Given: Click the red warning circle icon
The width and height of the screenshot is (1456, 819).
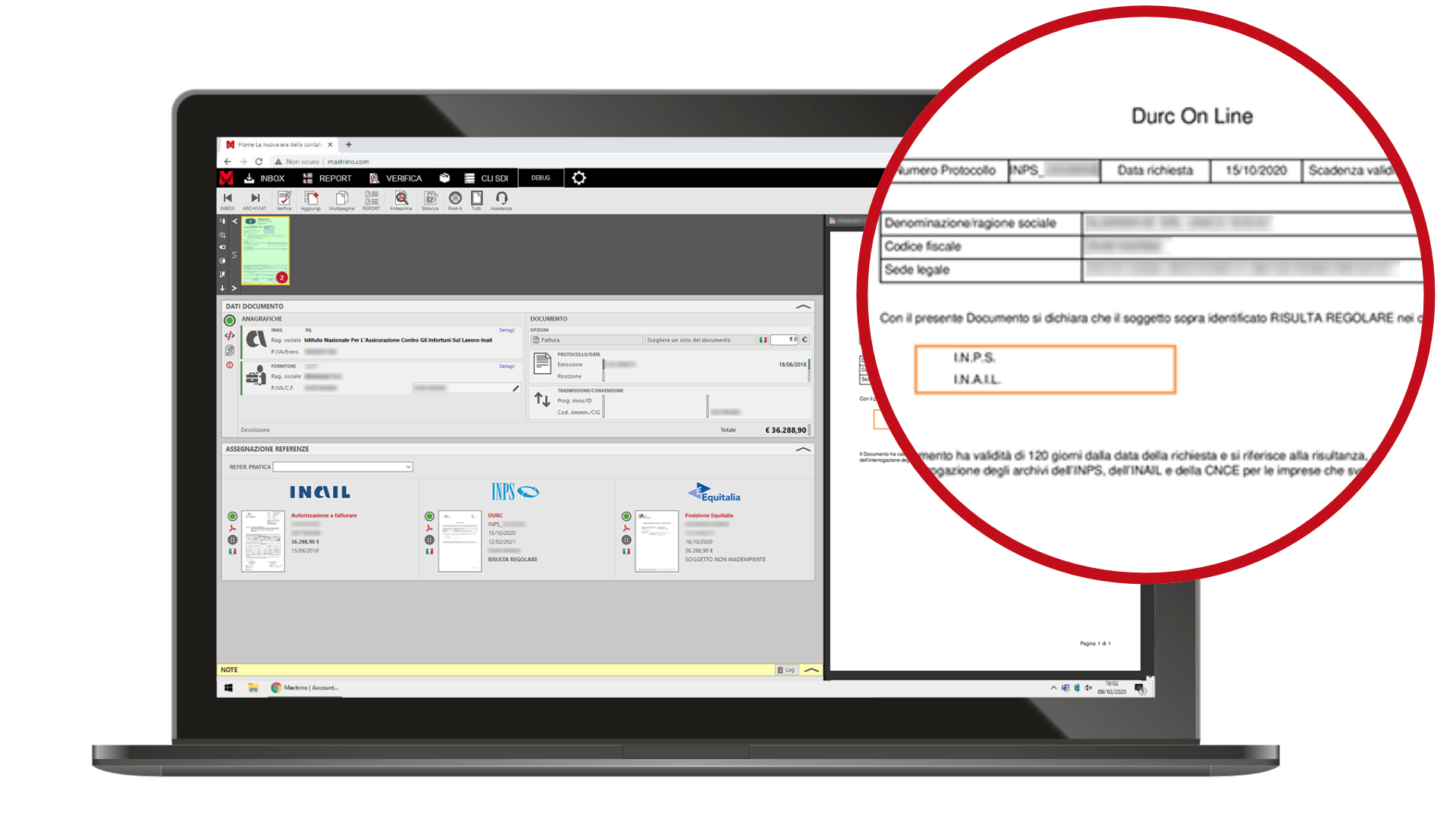Looking at the screenshot, I should click(x=230, y=366).
